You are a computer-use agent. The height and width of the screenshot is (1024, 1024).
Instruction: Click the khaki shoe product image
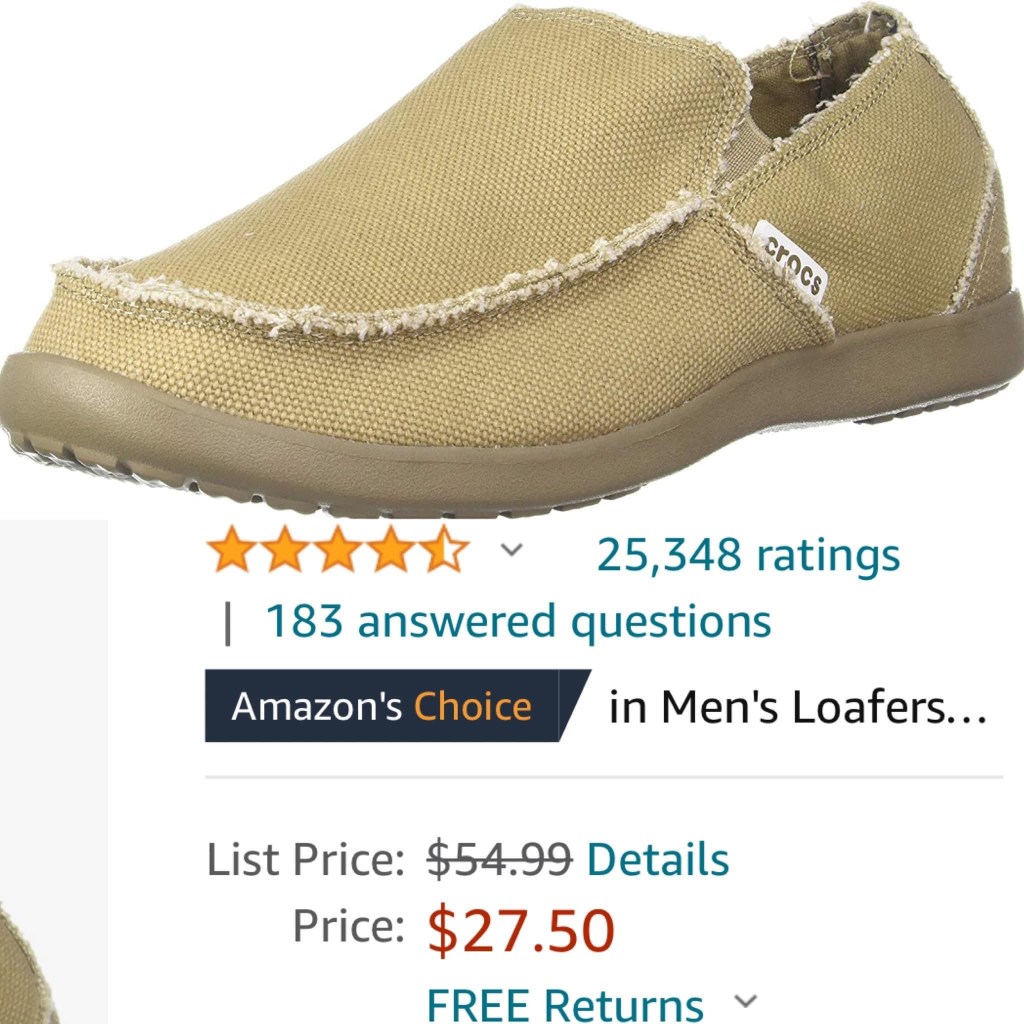click(x=512, y=259)
